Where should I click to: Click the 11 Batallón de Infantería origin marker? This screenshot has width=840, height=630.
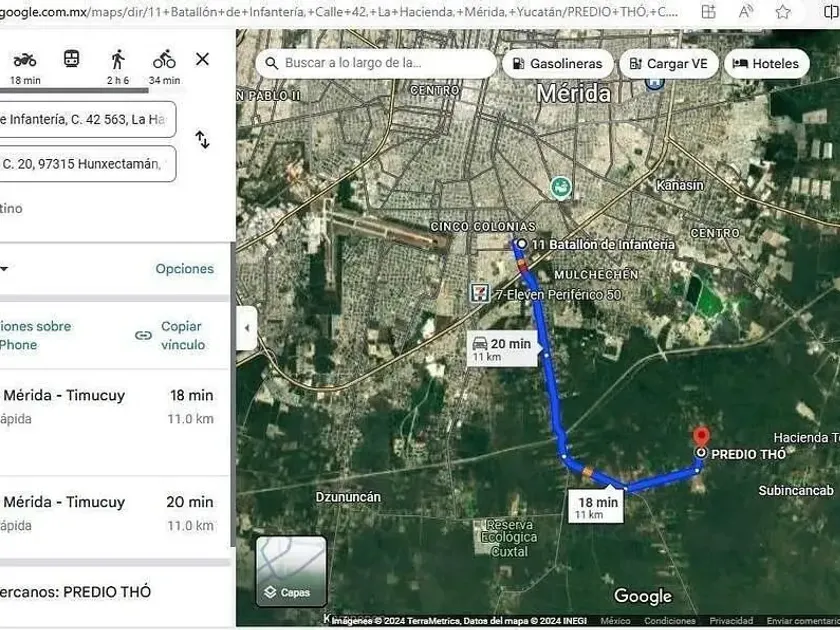pyautogui.click(x=521, y=244)
